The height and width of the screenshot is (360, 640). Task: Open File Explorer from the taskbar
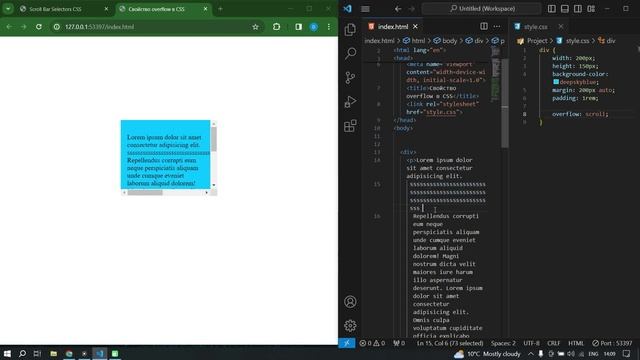53,353
